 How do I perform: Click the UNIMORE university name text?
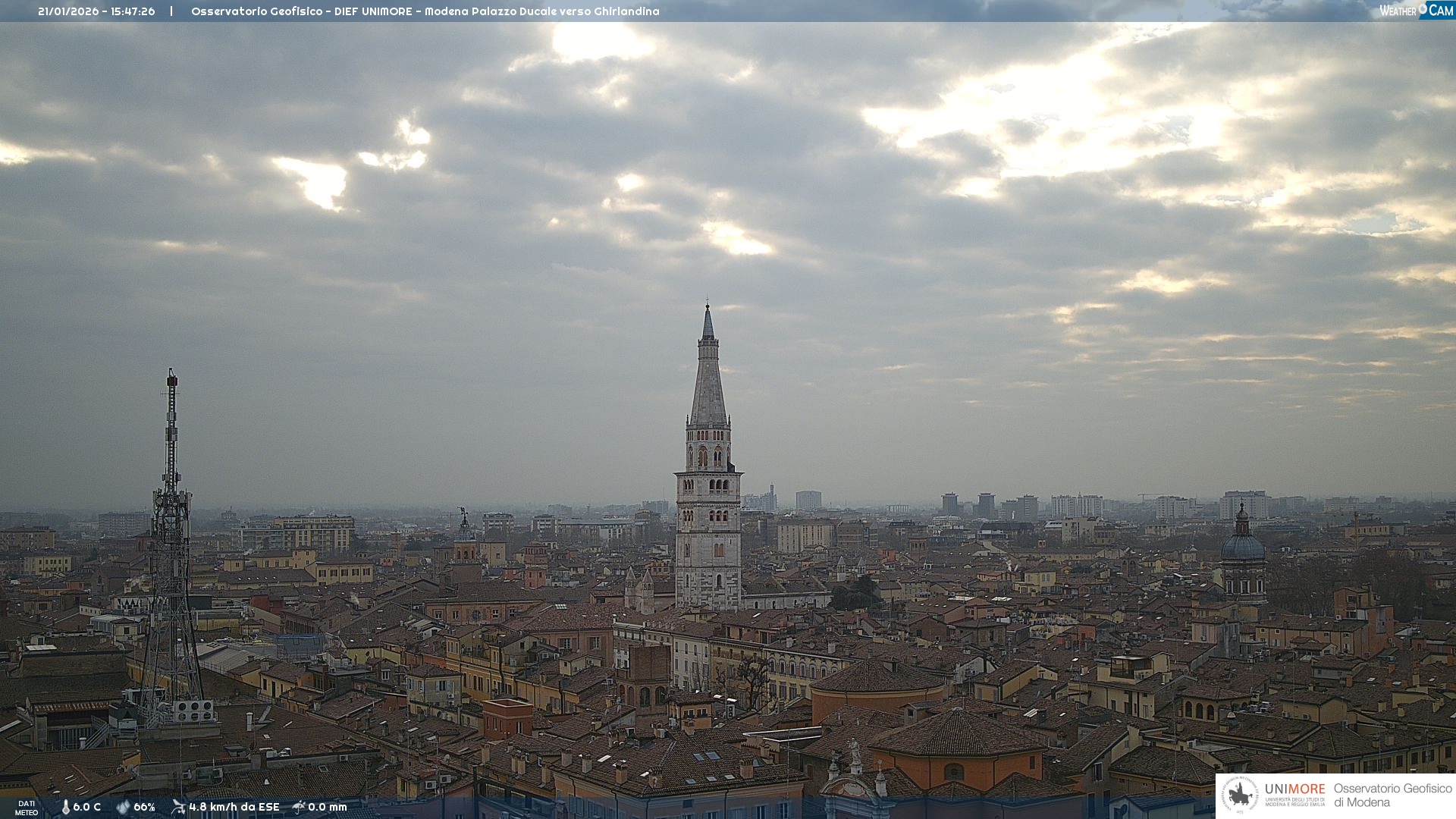(1294, 789)
